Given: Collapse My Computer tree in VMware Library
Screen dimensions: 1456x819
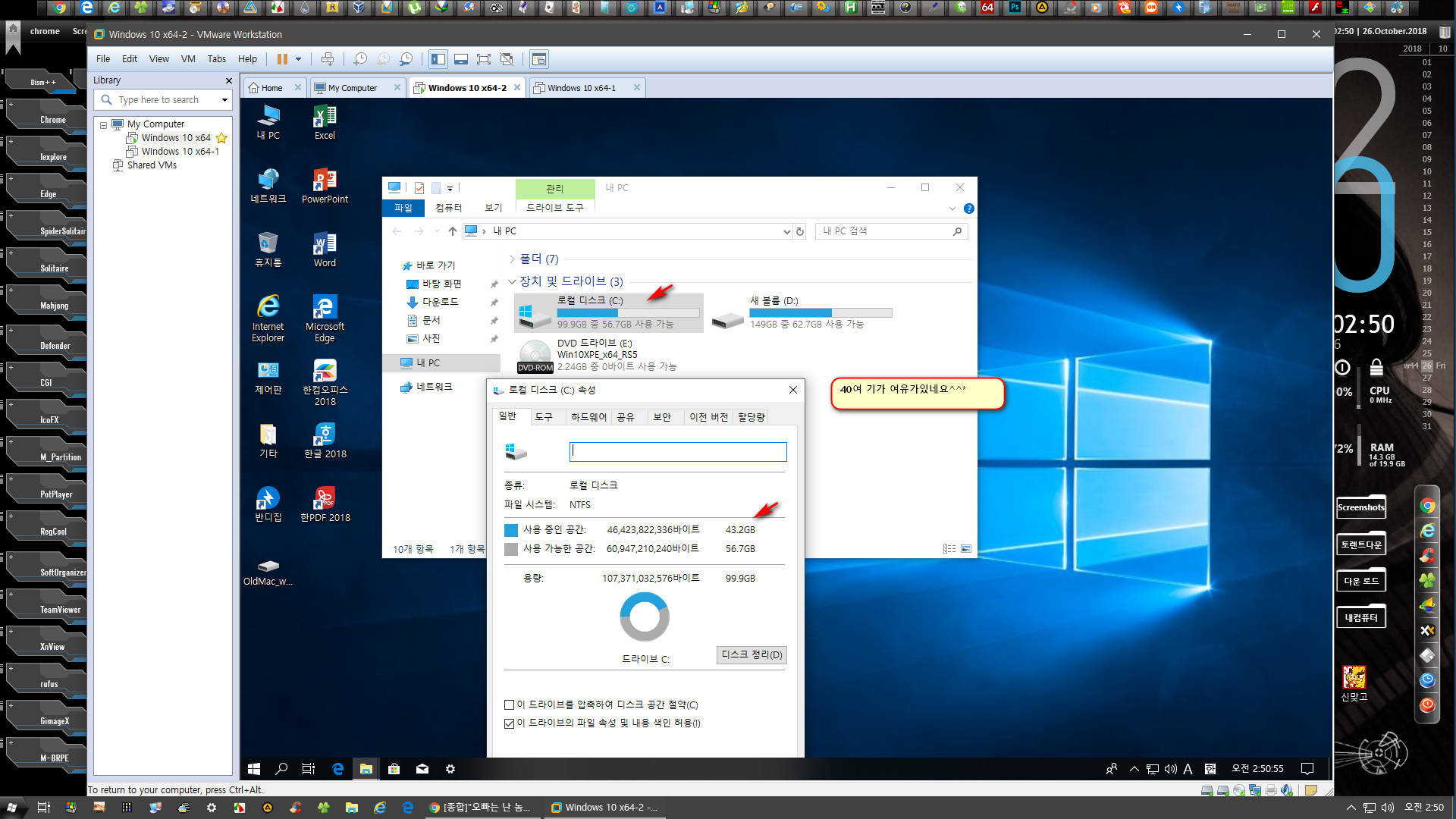Looking at the screenshot, I should pos(104,124).
